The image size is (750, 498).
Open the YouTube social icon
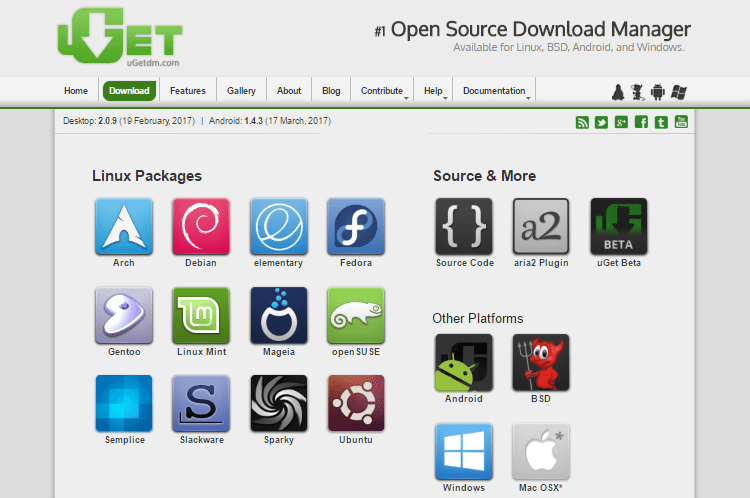click(x=681, y=122)
